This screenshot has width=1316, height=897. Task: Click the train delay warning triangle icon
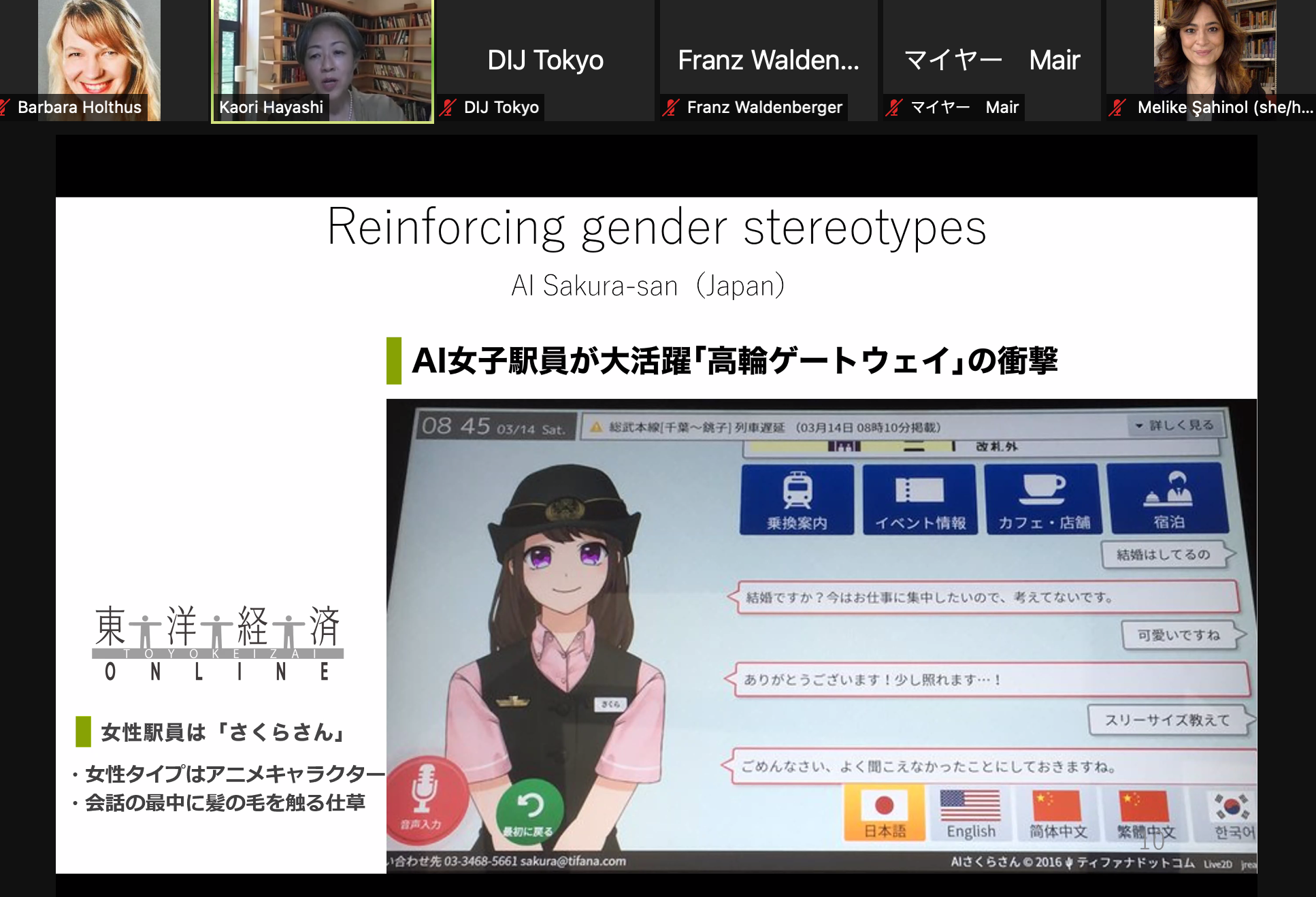pyautogui.click(x=597, y=427)
